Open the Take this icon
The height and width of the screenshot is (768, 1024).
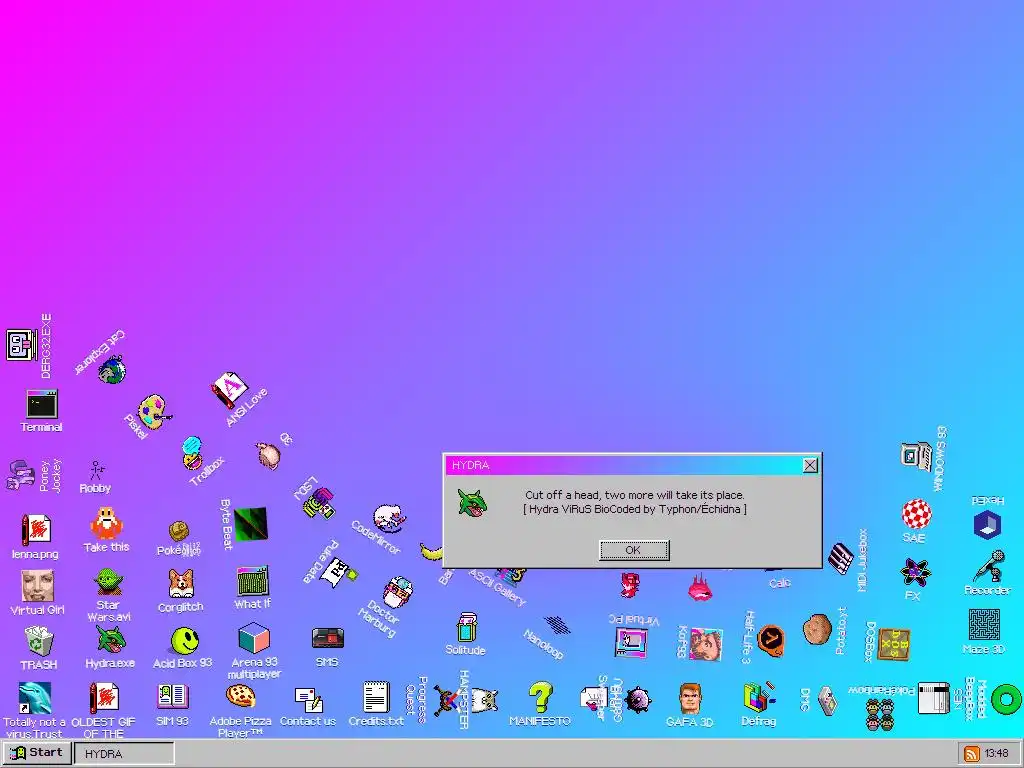(106, 523)
